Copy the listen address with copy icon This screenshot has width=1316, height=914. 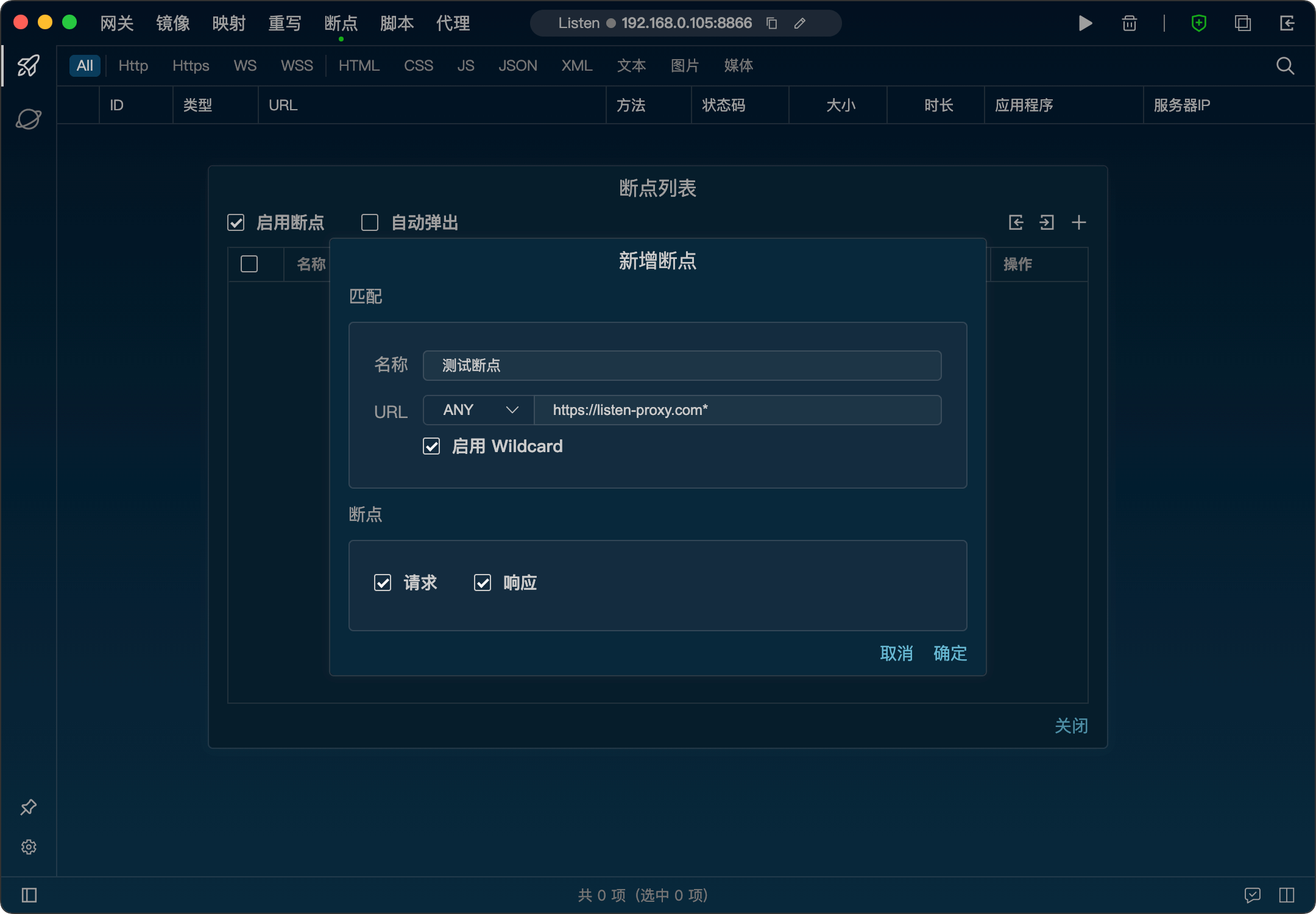pos(771,23)
